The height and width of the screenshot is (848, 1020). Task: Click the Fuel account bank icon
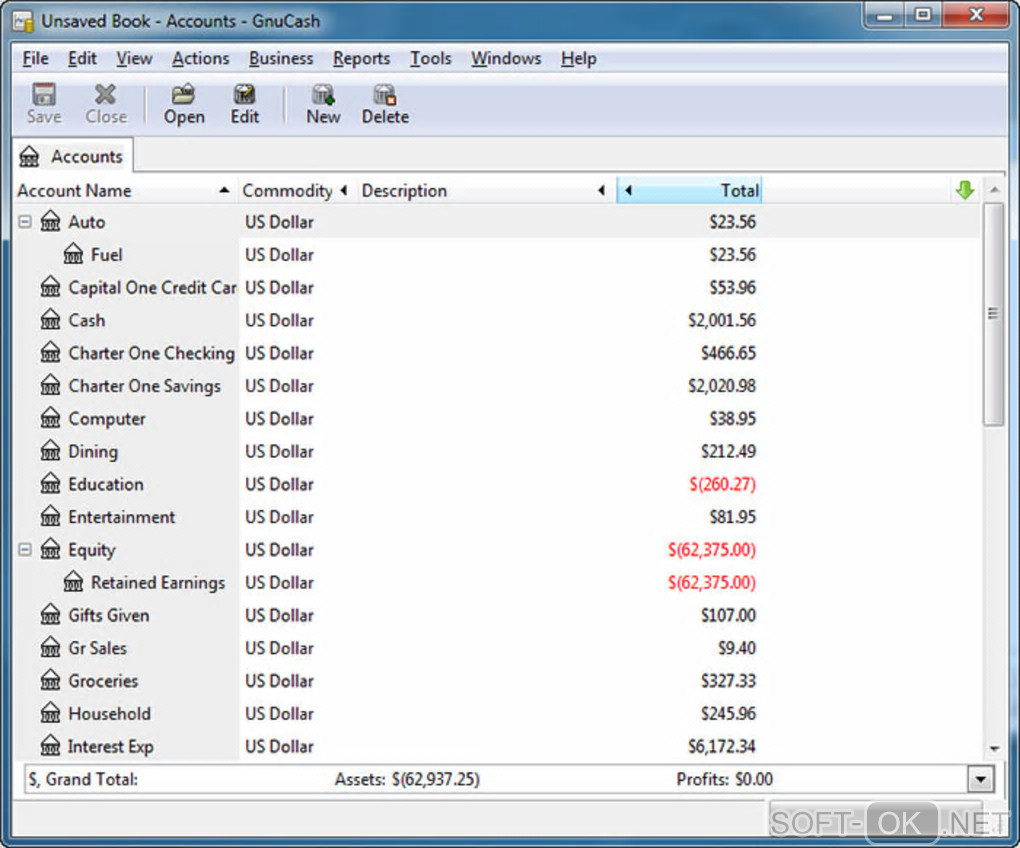point(74,254)
